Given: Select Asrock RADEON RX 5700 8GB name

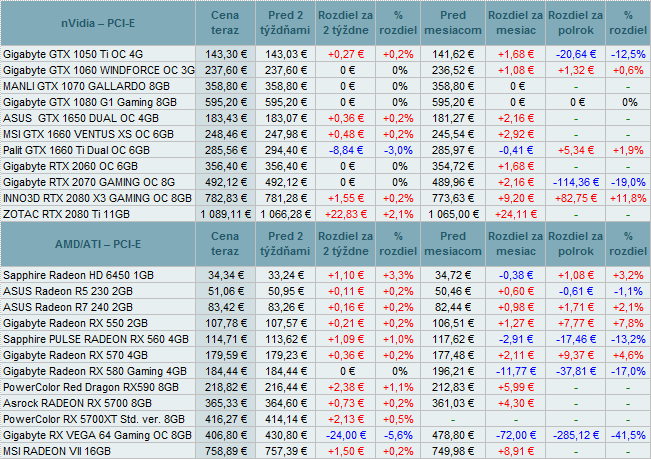Looking at the screenshot, I should pyautogui.click(x=78, y=403).
